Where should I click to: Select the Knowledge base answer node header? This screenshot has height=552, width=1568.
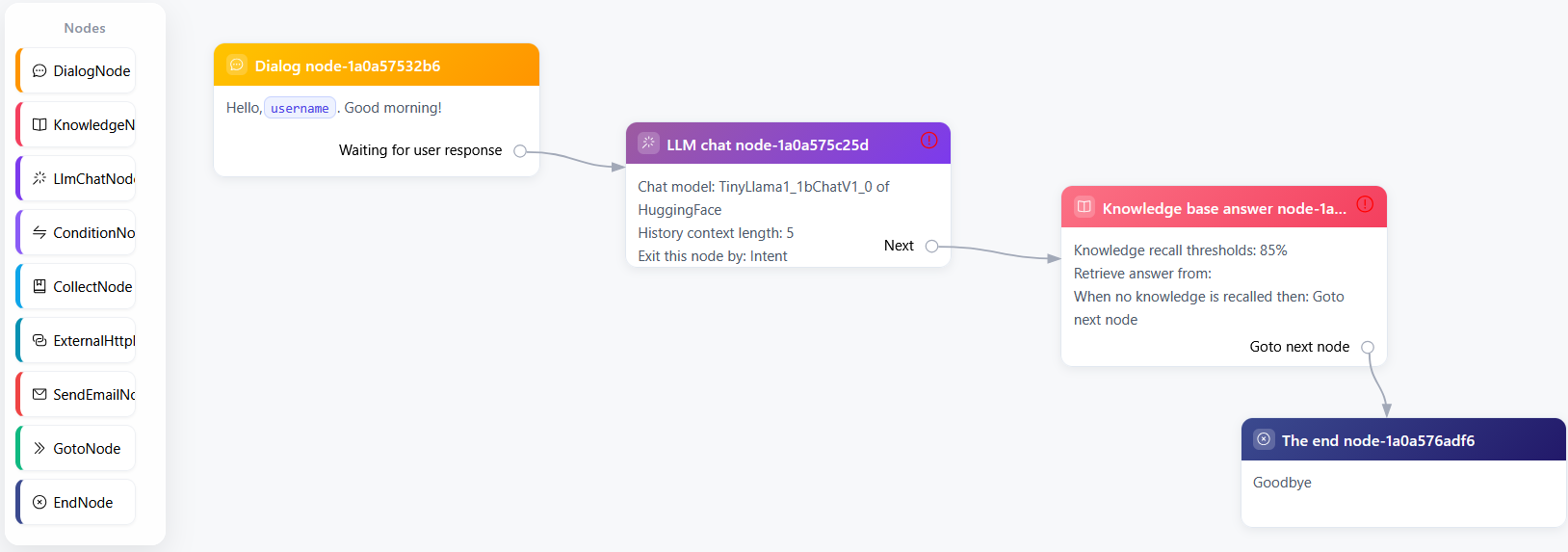1224,207
